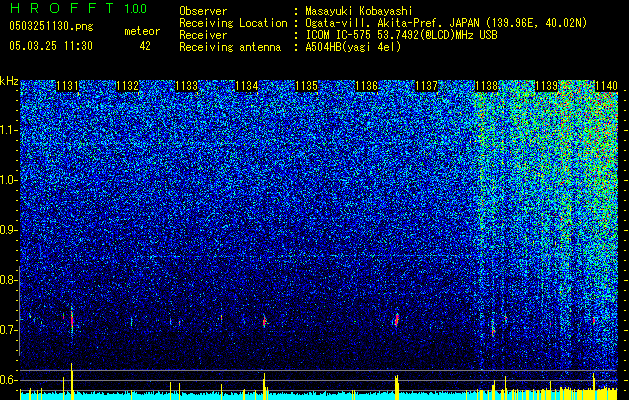Click the 0.6 frequency axis label

[x=8, y=380]
